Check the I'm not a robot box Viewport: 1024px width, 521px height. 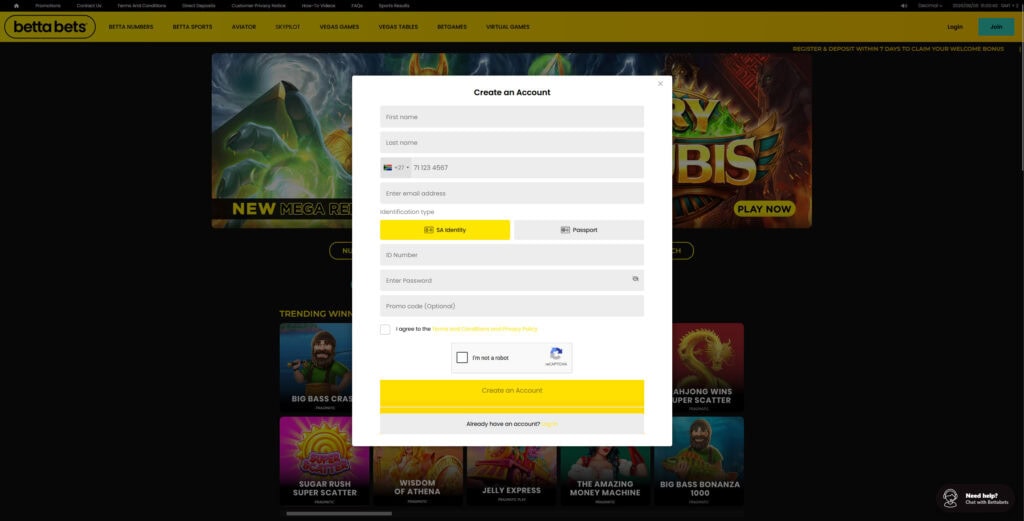(462, 358)
